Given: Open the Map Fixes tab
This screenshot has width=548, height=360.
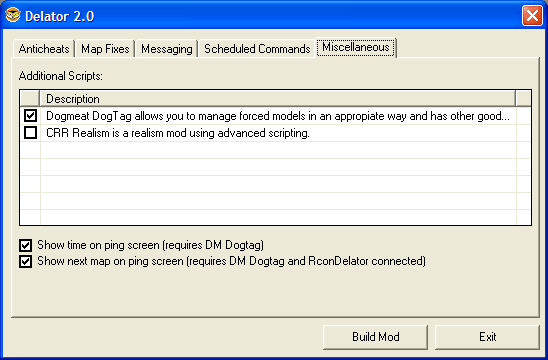Looking at the screenshot, I should 105,49.
